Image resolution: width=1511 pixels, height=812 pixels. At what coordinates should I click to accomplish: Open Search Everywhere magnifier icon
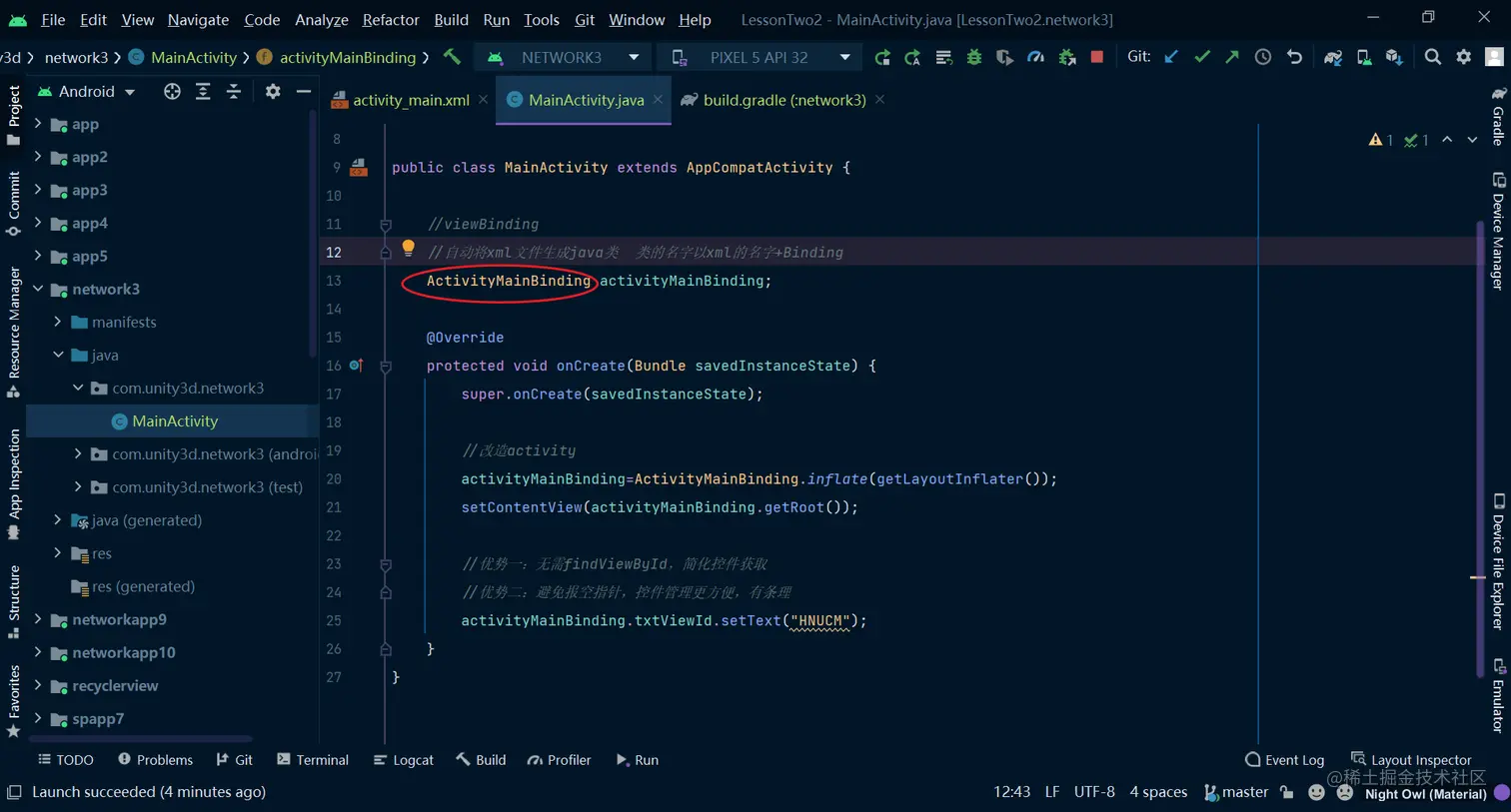[x=1433, y=57]
